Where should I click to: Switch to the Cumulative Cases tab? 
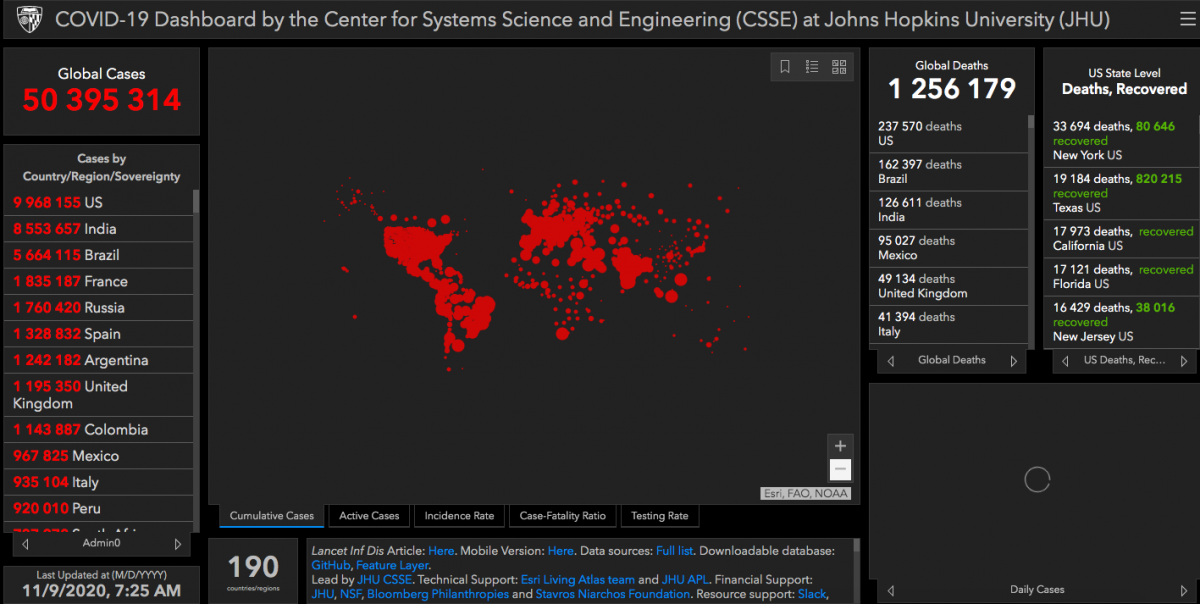[272, 516]
